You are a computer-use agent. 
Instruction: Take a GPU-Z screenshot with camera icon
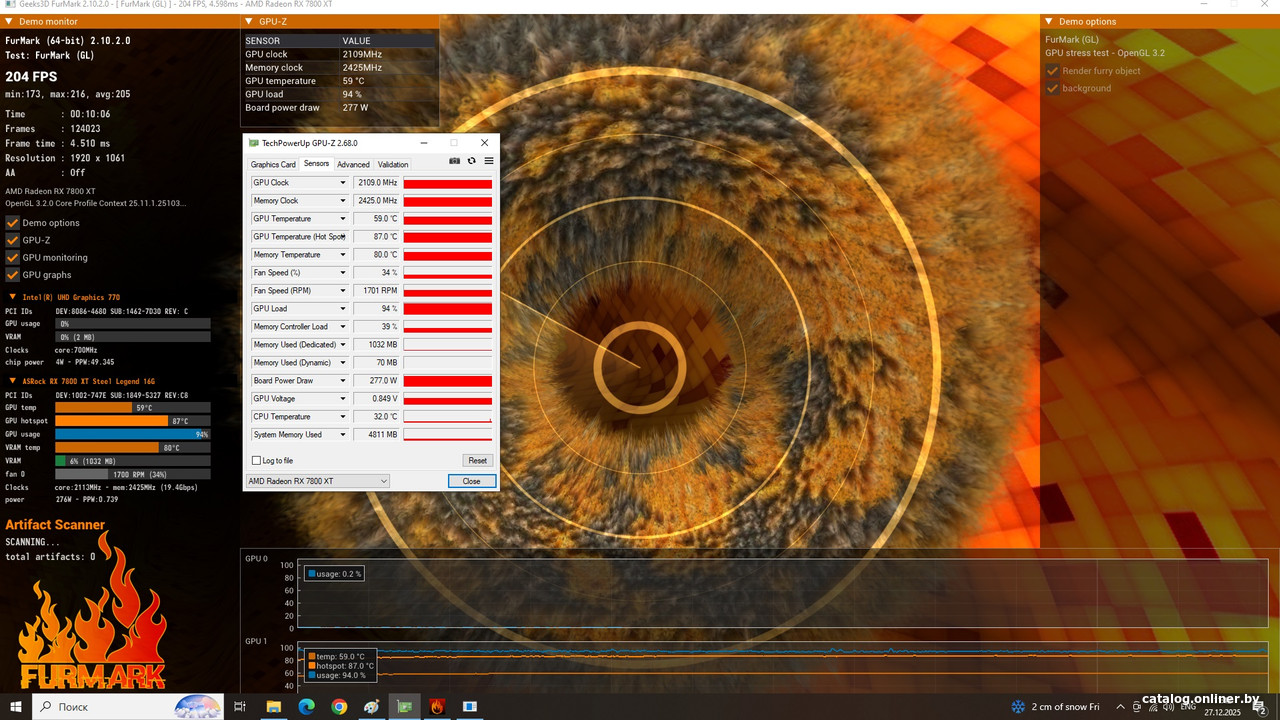455,161
